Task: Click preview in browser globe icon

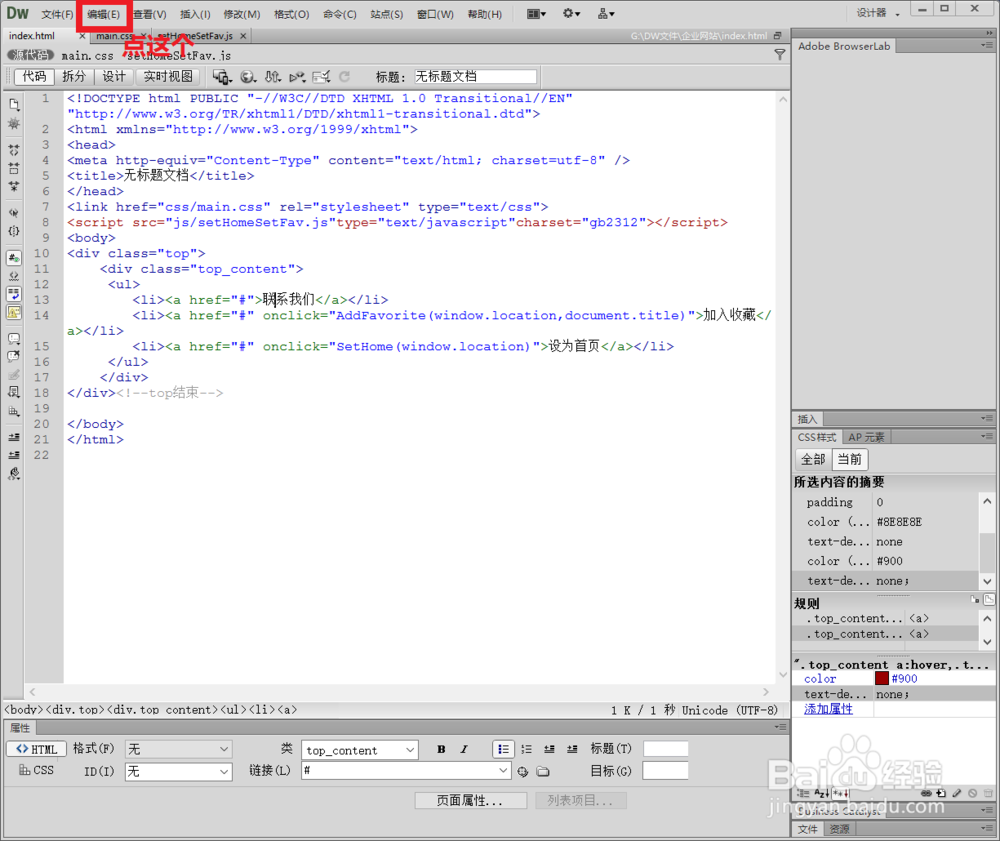Action: 248,77
